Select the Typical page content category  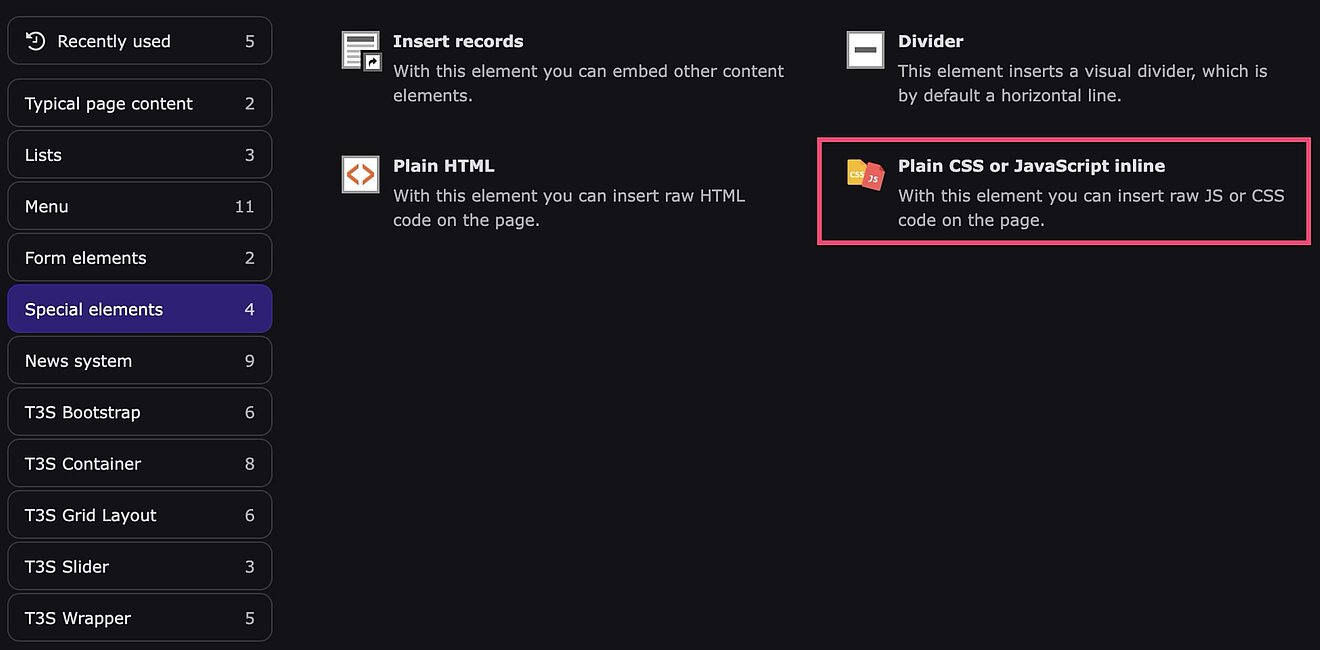coord(139,104)
